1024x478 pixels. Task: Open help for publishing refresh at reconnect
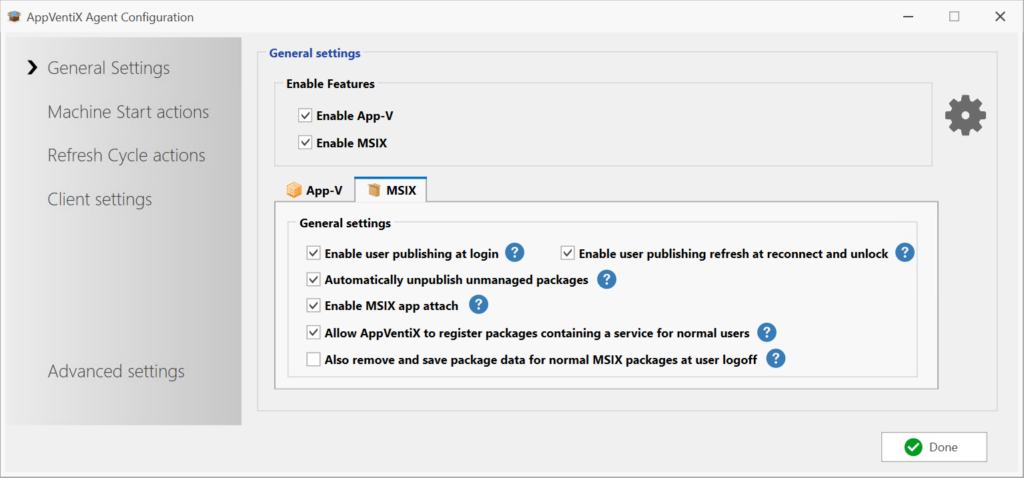[x=904, y=253]
